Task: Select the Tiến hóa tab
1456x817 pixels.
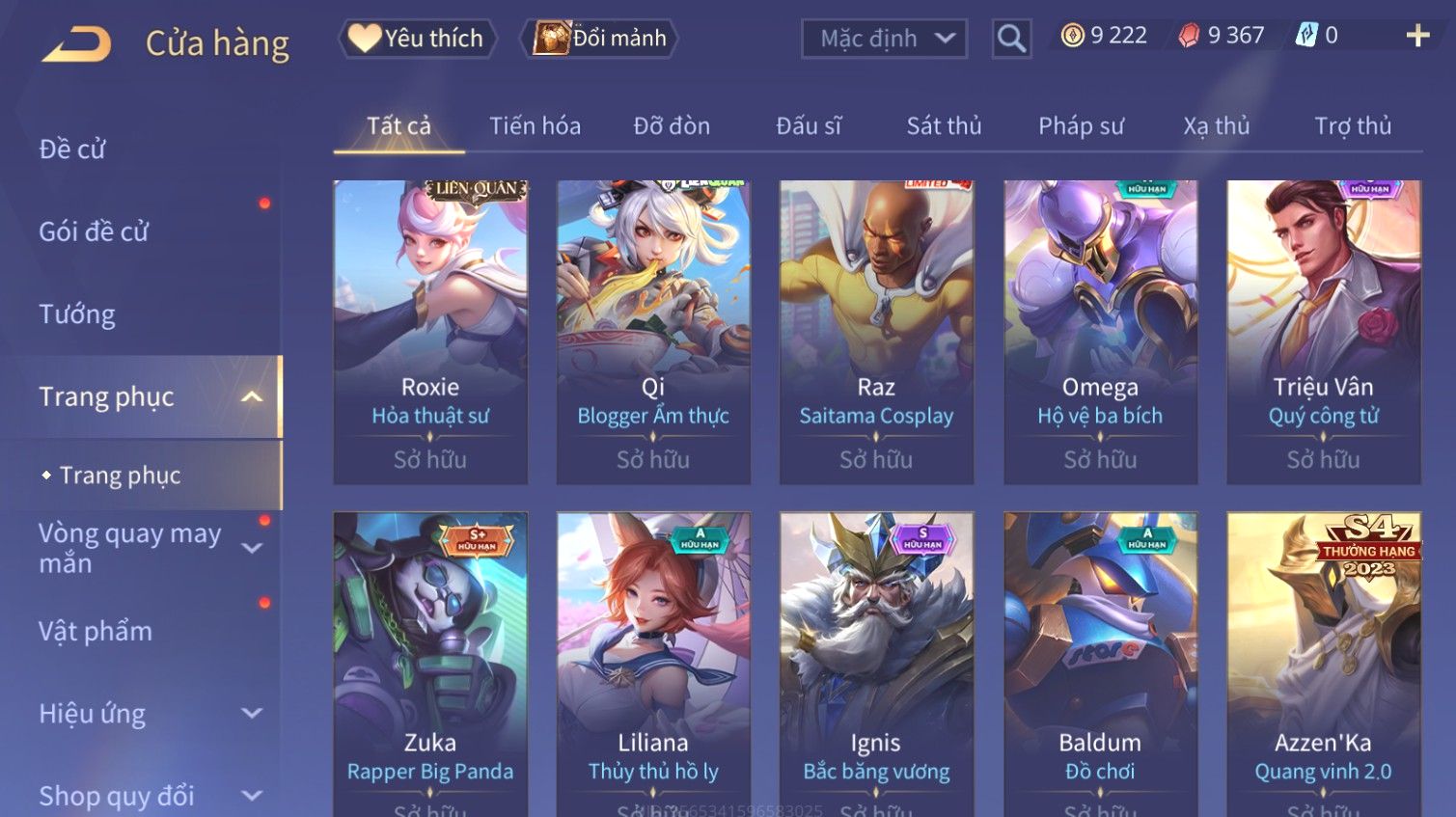Action: pos(535,125)
